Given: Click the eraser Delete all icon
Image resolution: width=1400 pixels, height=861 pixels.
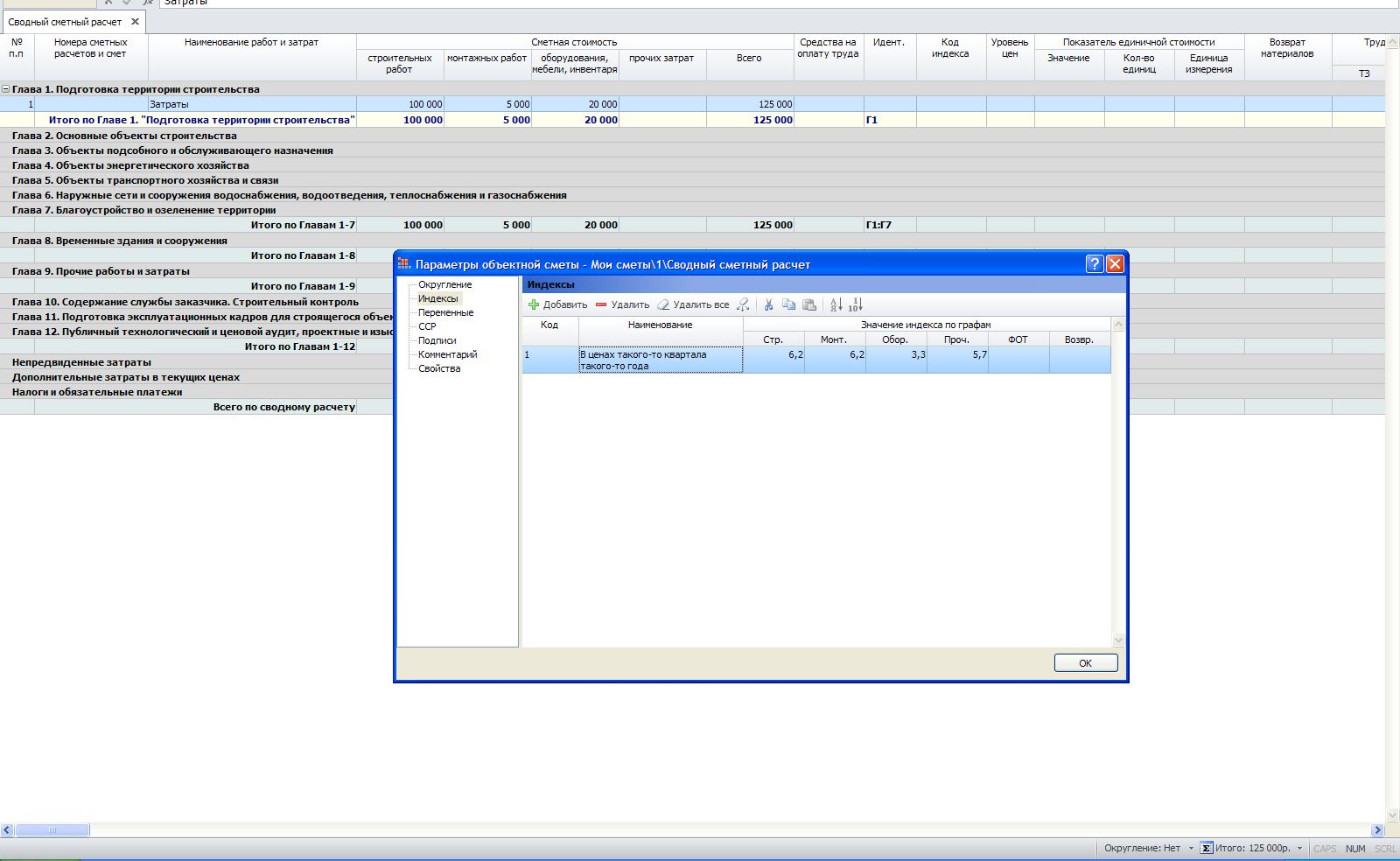Looking at the screenshot, I should coord(663,304).
